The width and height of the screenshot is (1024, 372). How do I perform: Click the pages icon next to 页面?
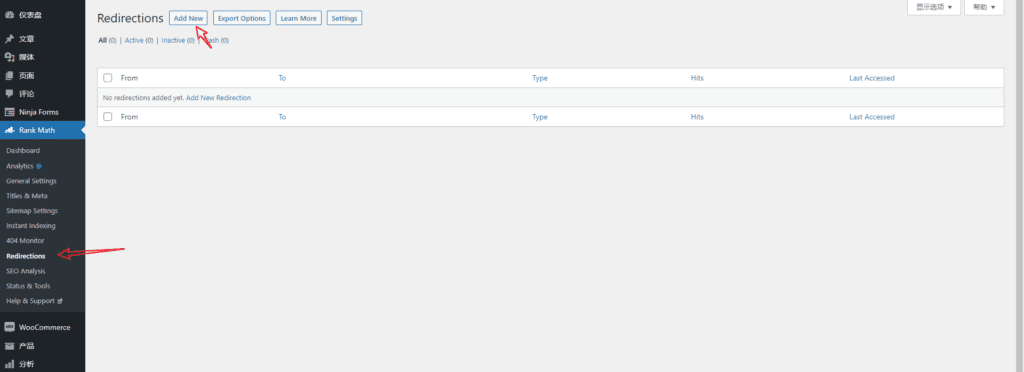[10, 75]
